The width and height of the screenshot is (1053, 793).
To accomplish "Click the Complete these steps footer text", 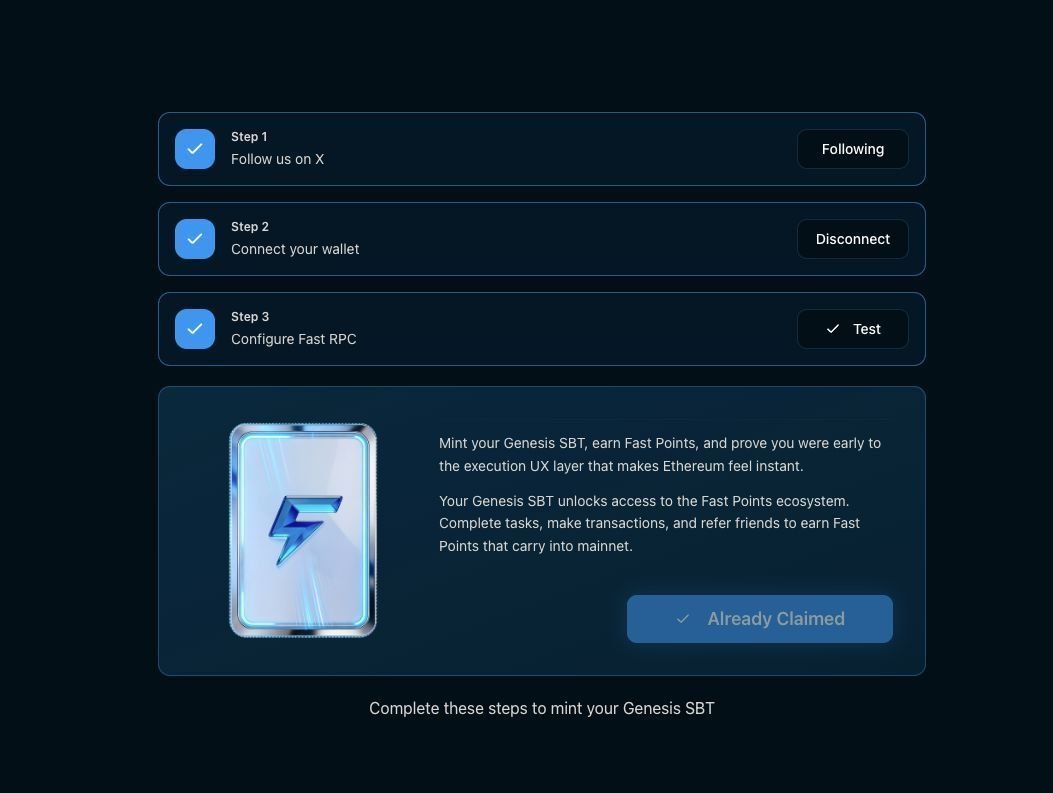I will click(542, 708).
